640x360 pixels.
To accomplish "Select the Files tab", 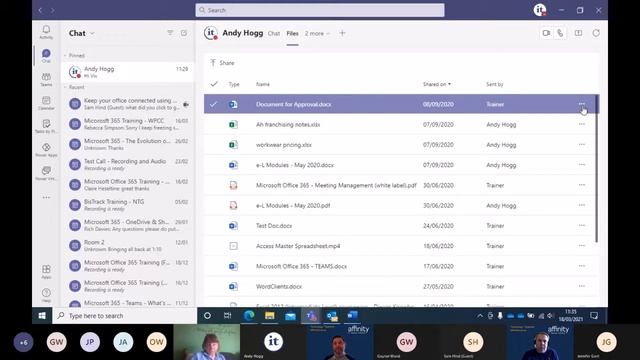I will pos(292,33).
